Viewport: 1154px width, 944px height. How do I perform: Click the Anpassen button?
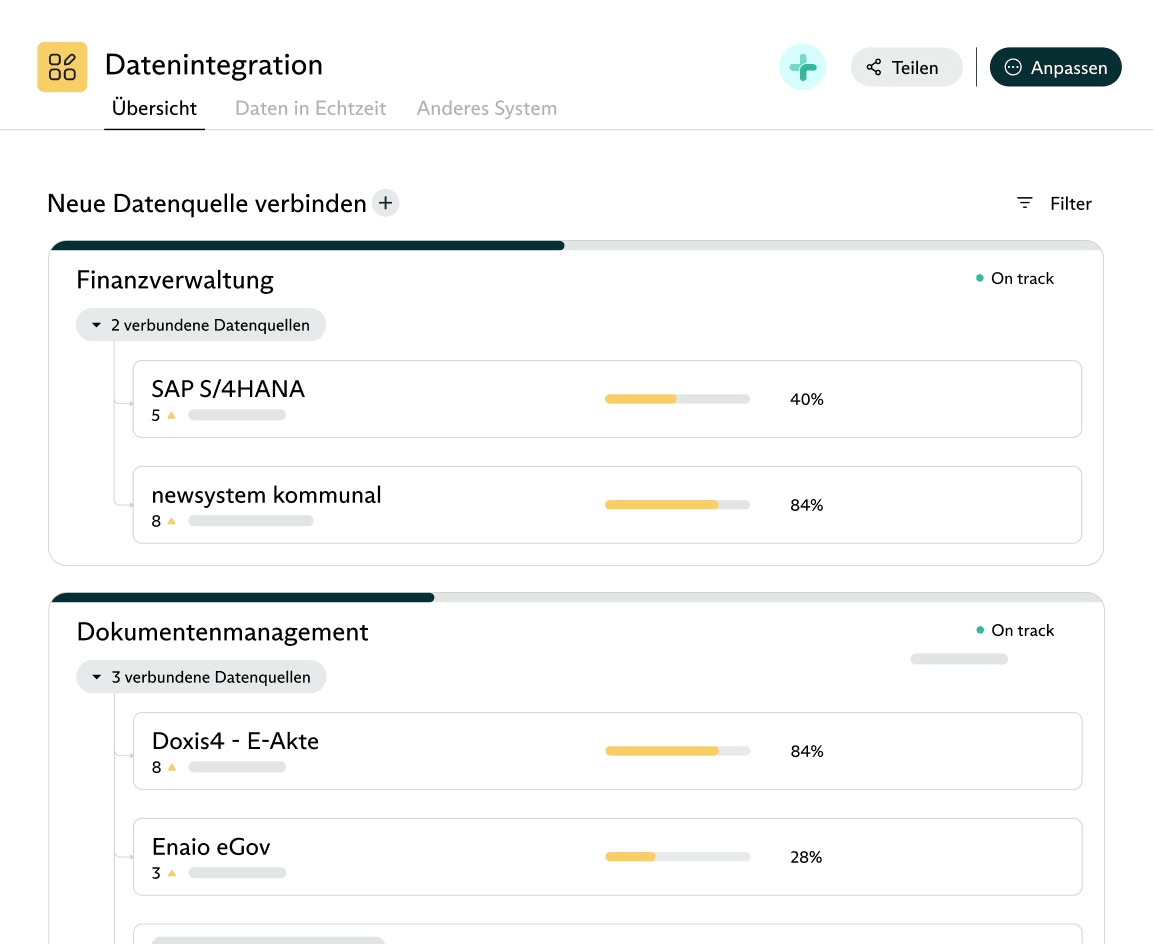[1055, 68]
